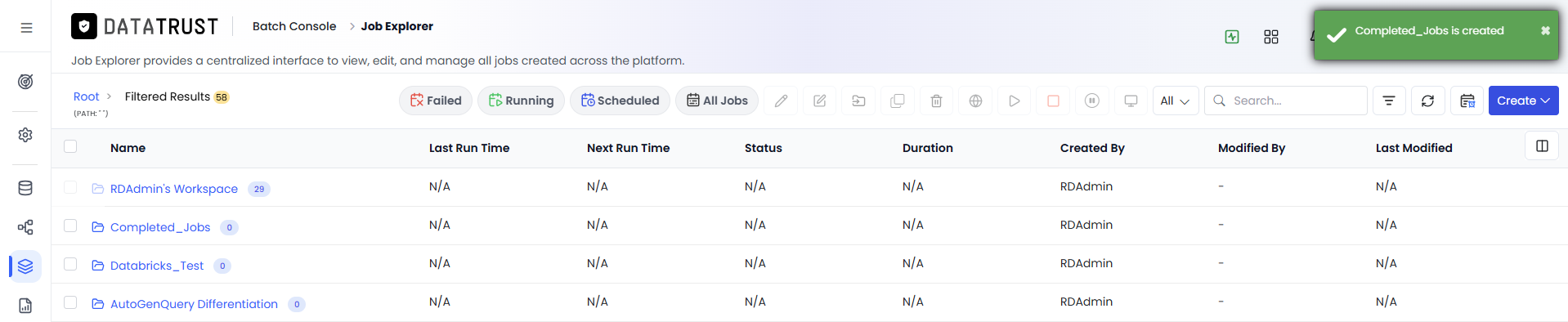1568x322 pixels.
Task: Select the layers icon in sidebar
Action: pos(25,266)
